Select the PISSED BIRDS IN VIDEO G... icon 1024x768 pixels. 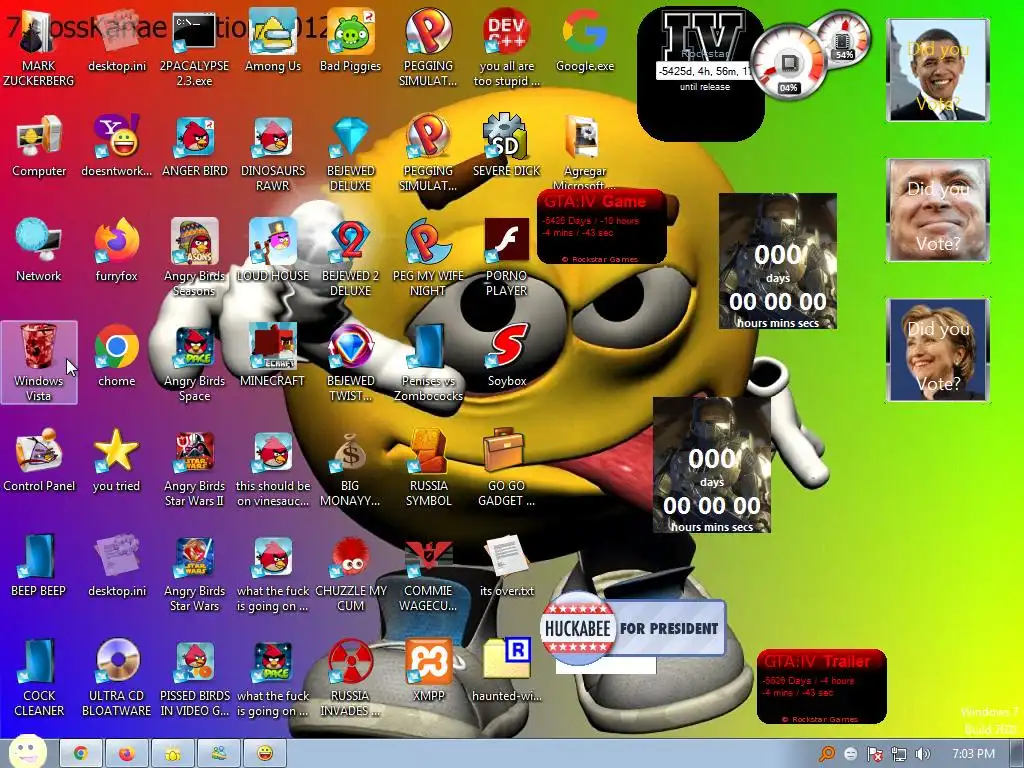click(195, 679)
